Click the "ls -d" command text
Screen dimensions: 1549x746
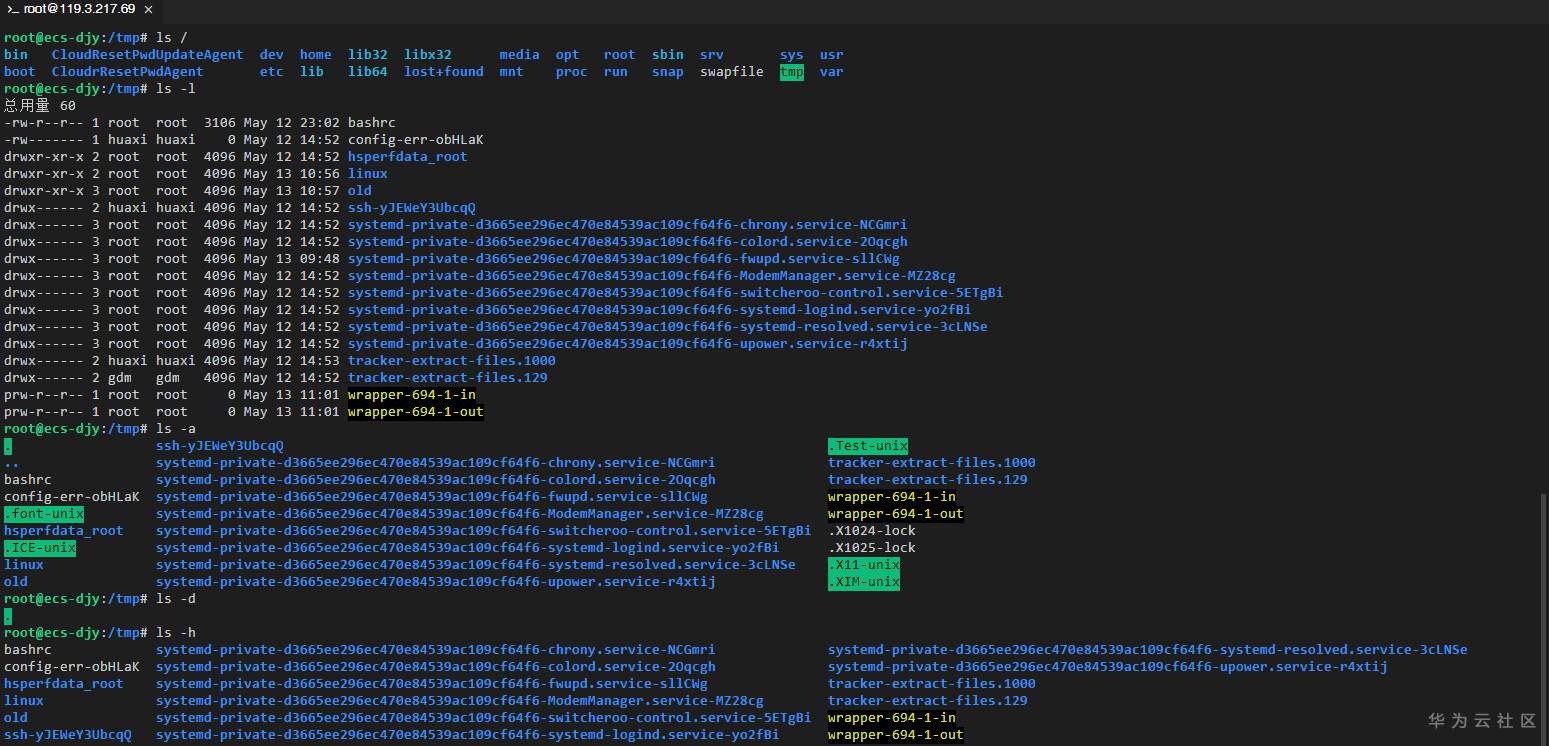[176, 599]
